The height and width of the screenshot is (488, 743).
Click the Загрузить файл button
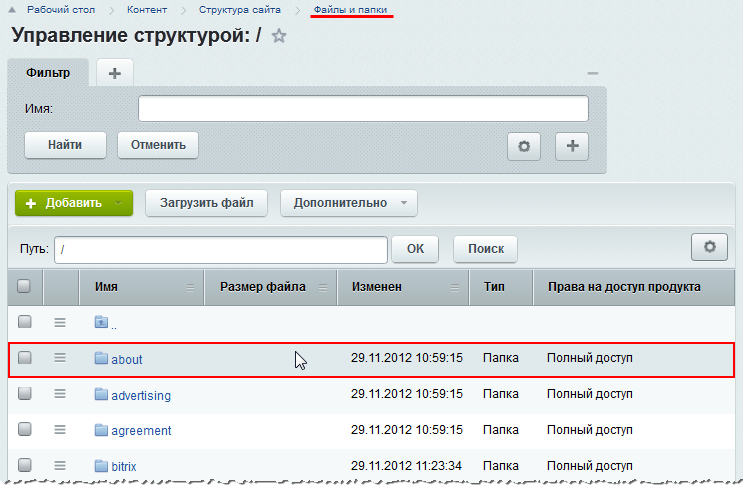(x=207, y=203)
